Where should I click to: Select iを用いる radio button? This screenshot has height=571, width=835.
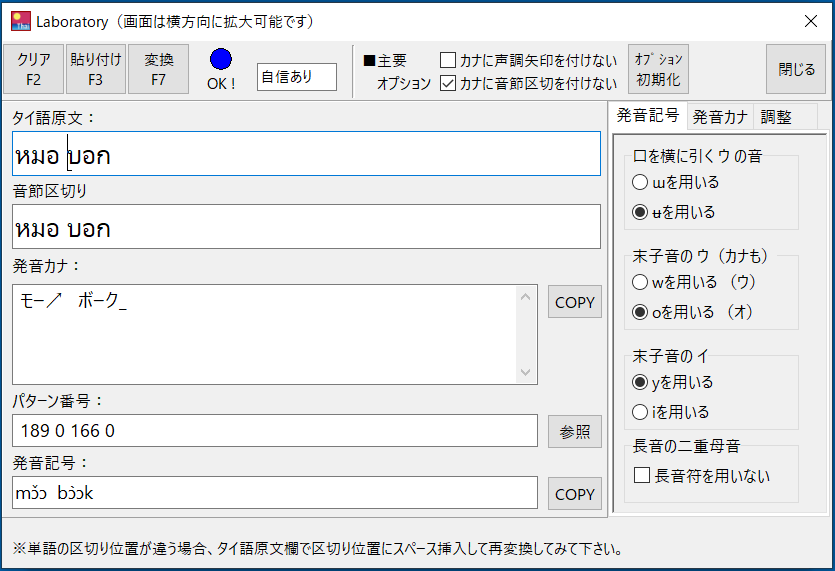tap(640, 412)
